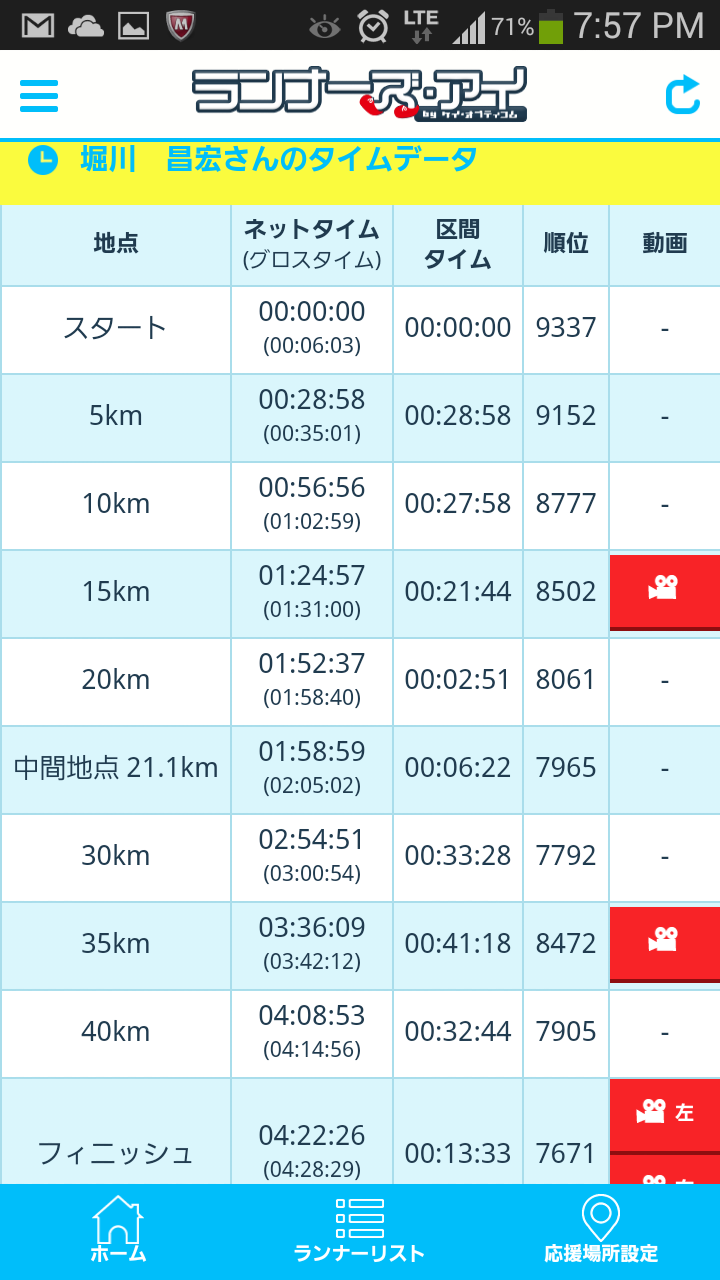
Task: Open the ランナーリスト tab
Action: point(359,1231)
